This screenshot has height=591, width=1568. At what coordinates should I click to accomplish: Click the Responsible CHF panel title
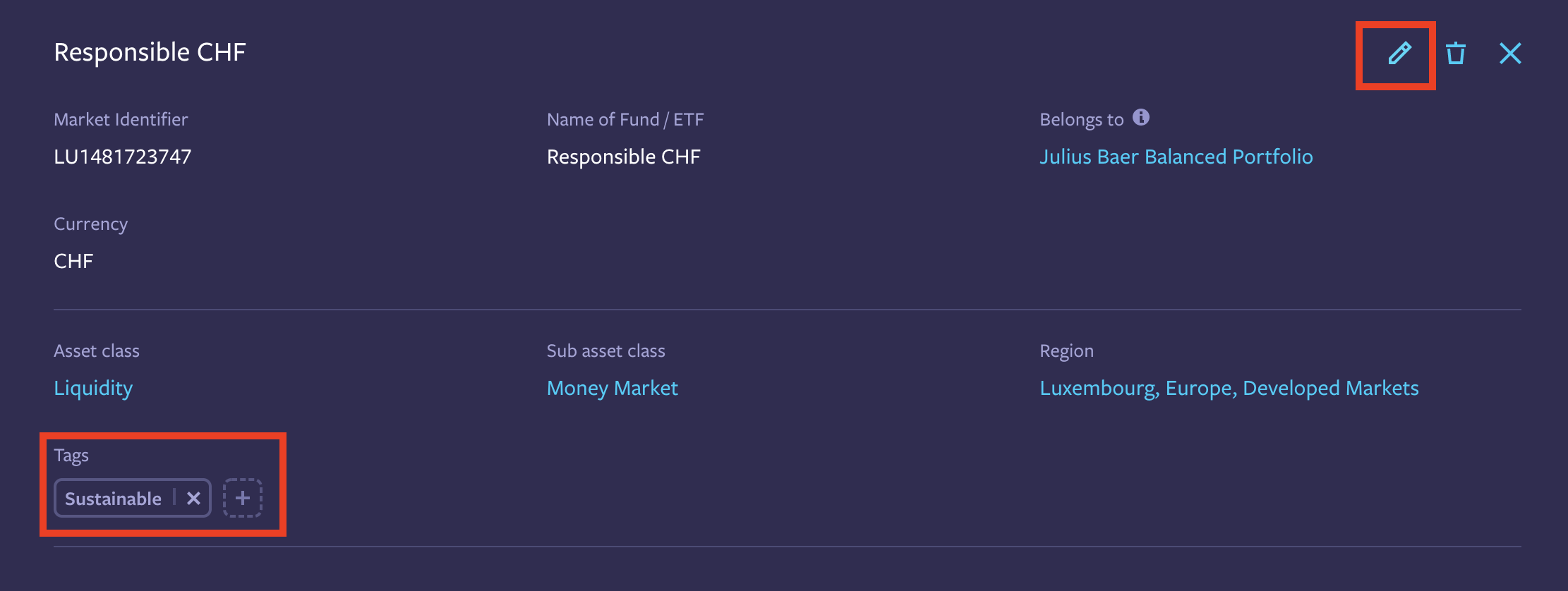click(x=150, y=52)
